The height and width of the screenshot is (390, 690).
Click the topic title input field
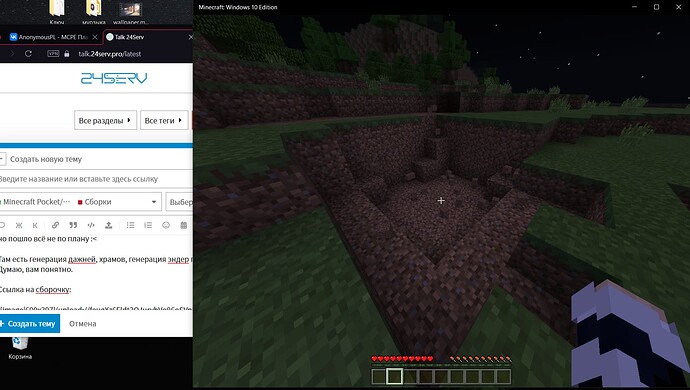click(x=96, y=179)
